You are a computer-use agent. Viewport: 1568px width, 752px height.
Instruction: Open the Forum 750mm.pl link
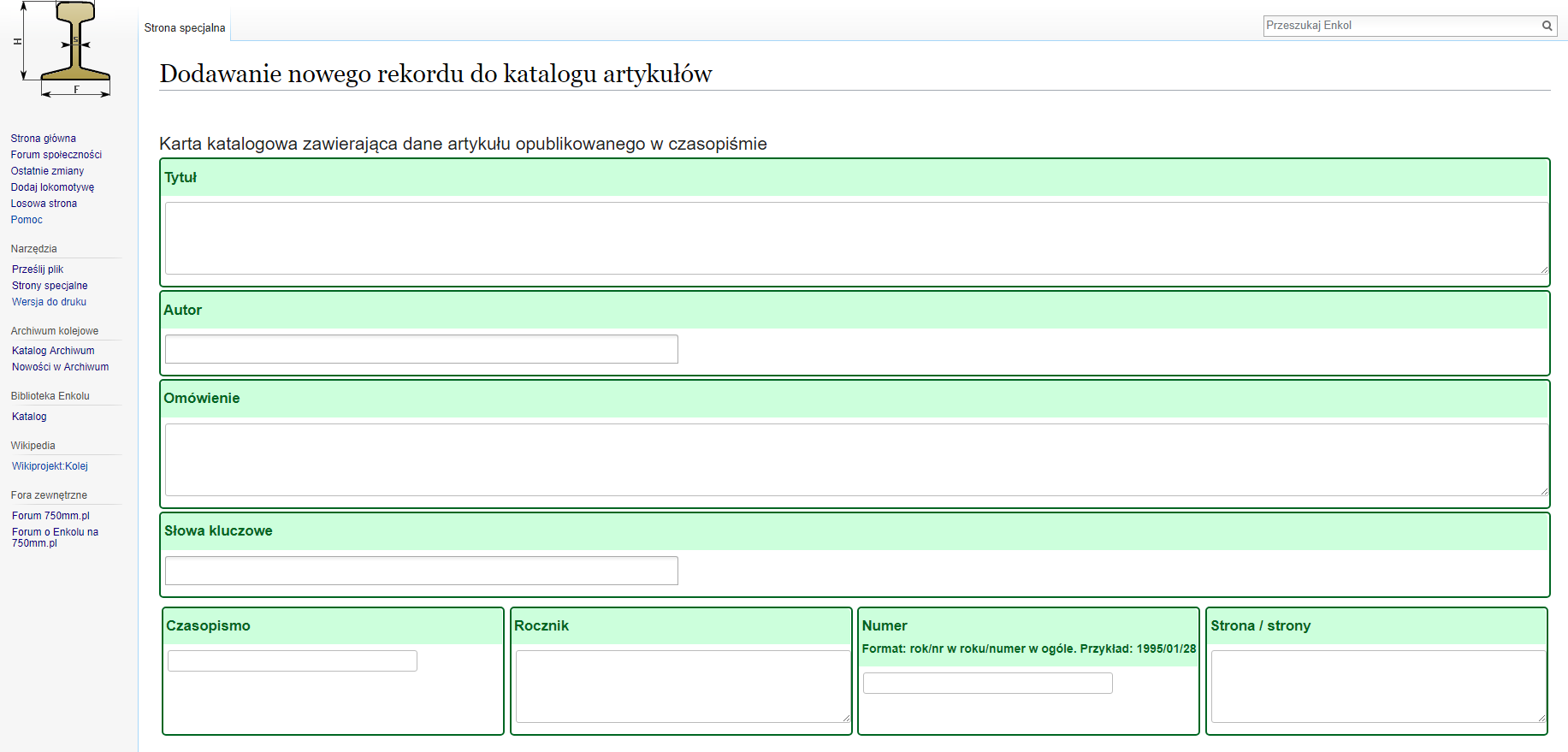[x=50, y=516]
